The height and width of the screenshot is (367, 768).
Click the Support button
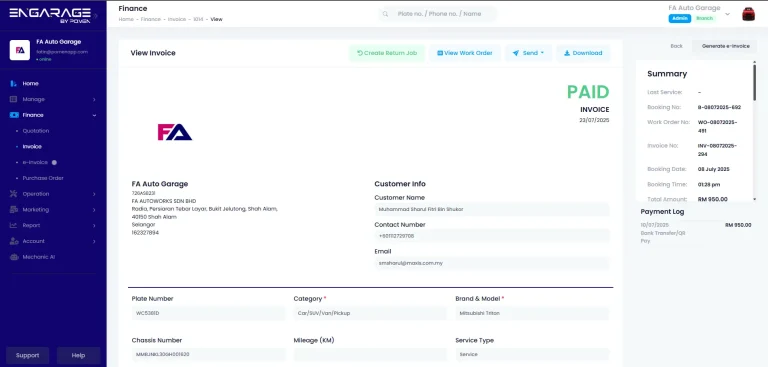27,355
